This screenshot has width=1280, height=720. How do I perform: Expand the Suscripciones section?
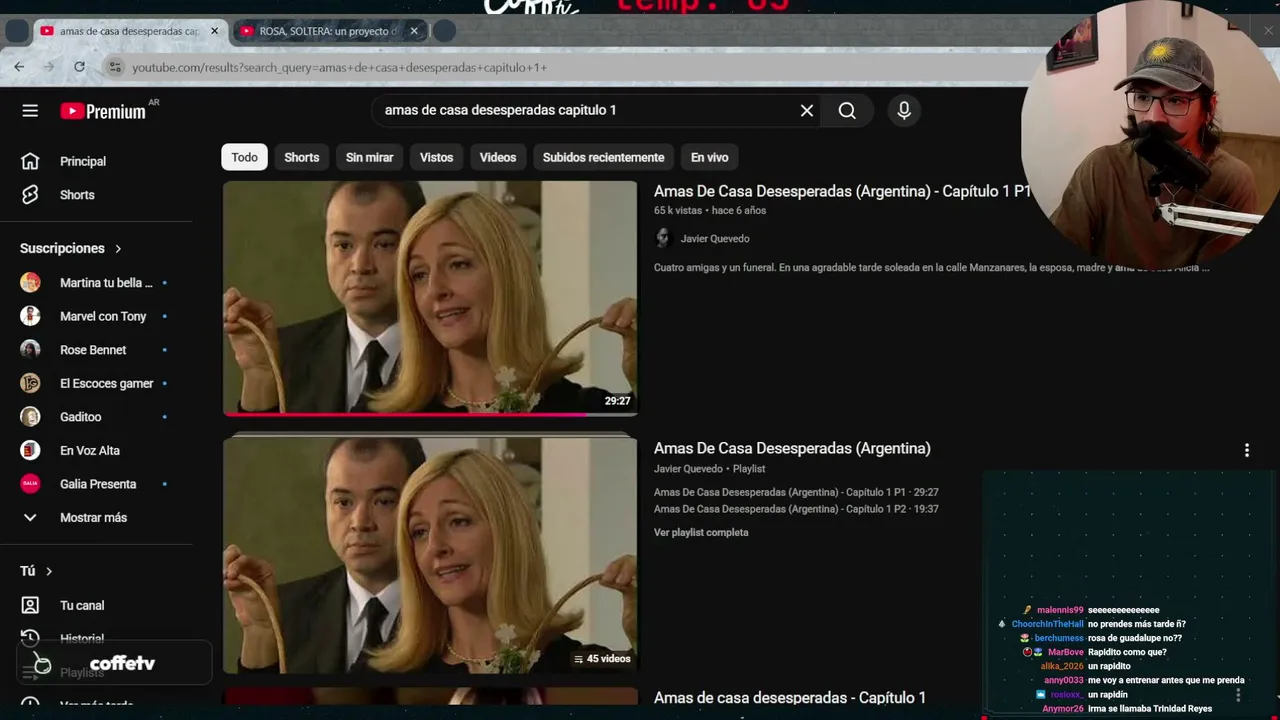71,248
